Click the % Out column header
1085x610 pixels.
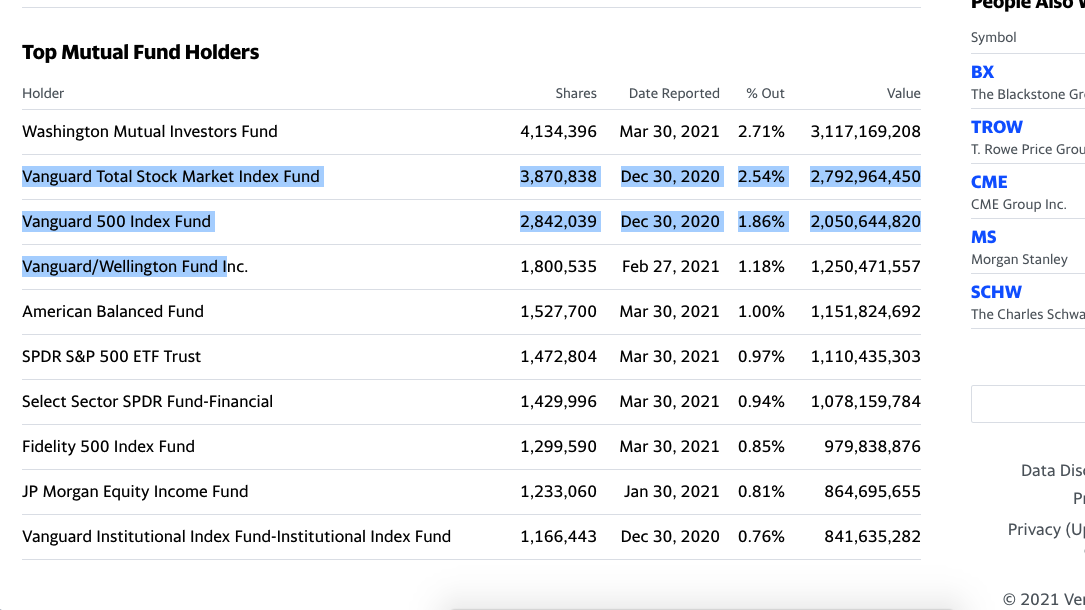point(765,93)
